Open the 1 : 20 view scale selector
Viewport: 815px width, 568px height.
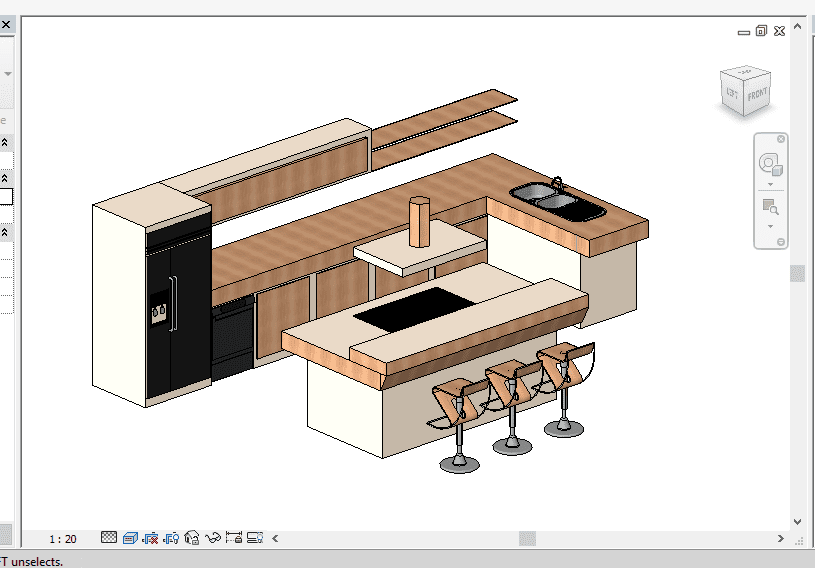pyautogui.click(x=63, y=539)
